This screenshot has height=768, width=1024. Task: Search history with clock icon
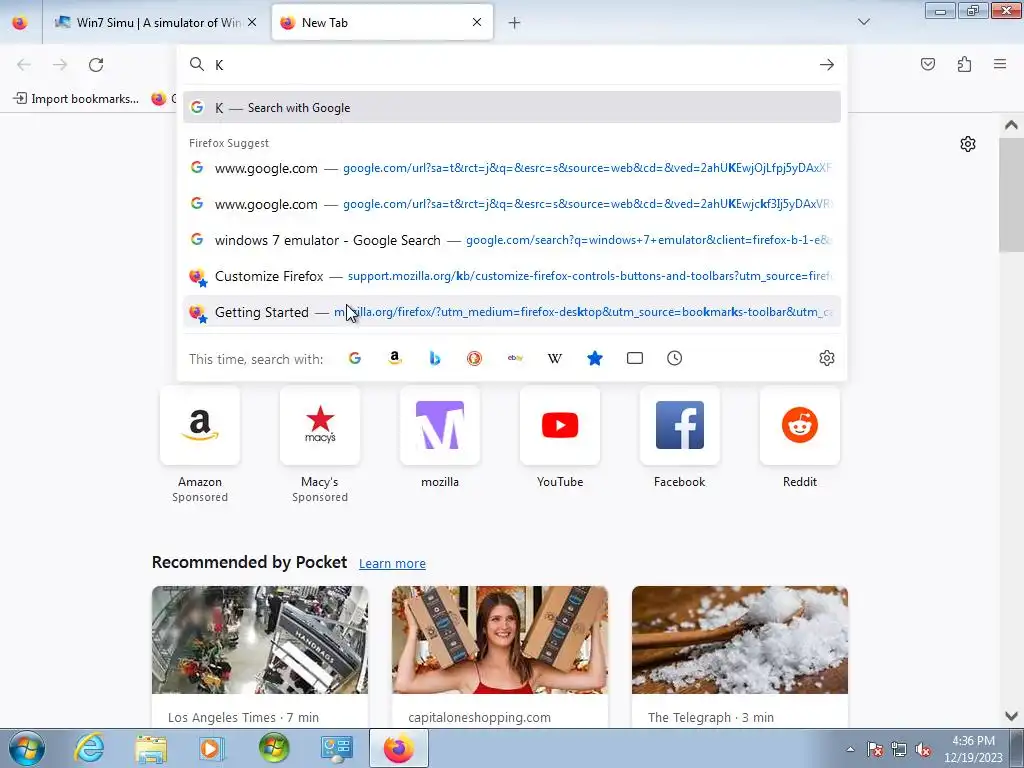(x=675, y=358)
